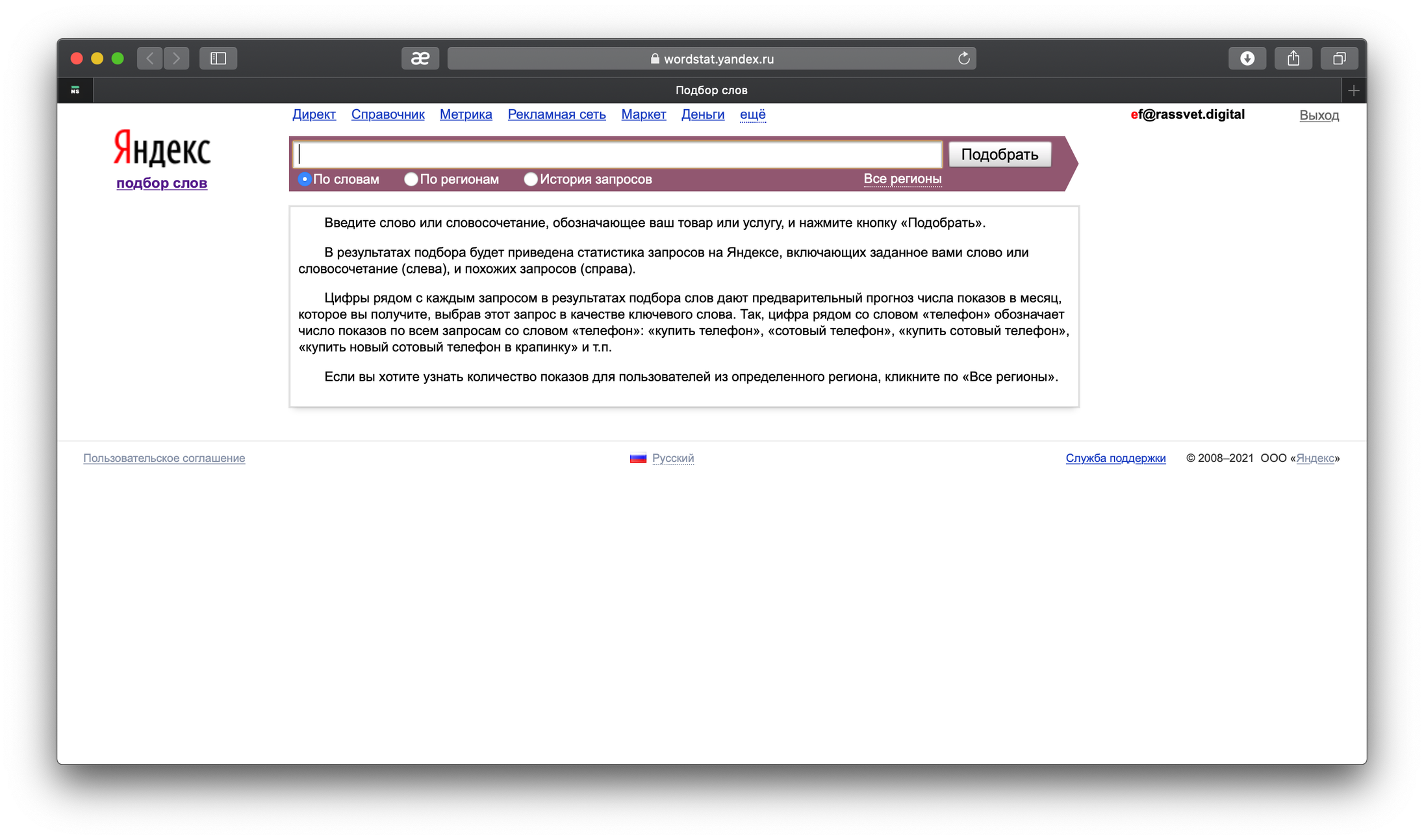Open the Директ link

coord(314,114)
